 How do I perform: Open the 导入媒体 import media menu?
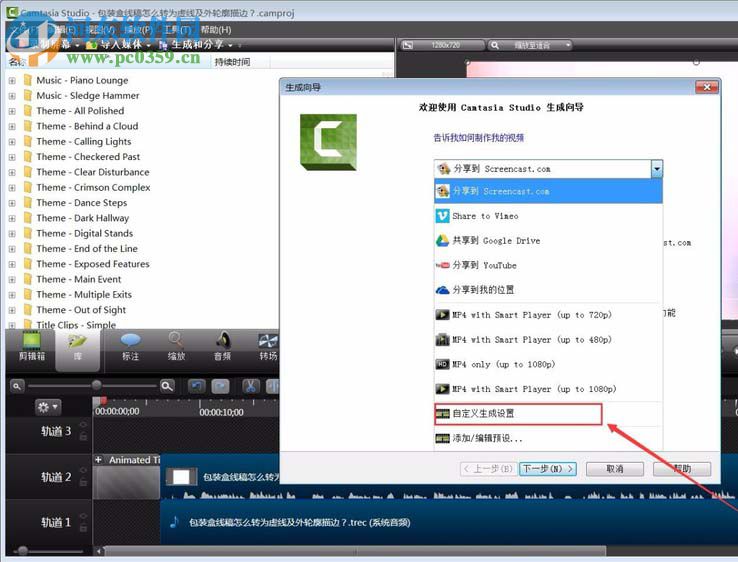point(120,45)
